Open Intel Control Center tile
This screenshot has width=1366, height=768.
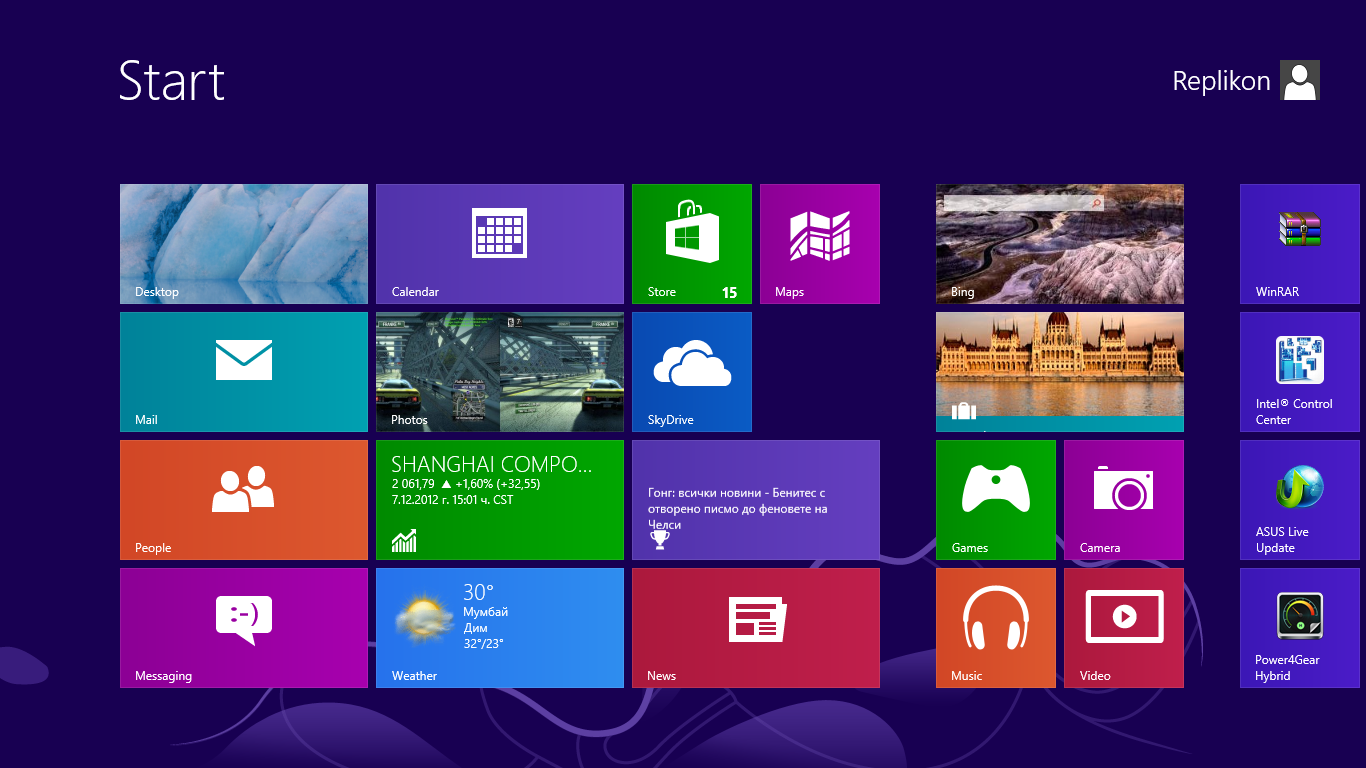(1299, 371)
